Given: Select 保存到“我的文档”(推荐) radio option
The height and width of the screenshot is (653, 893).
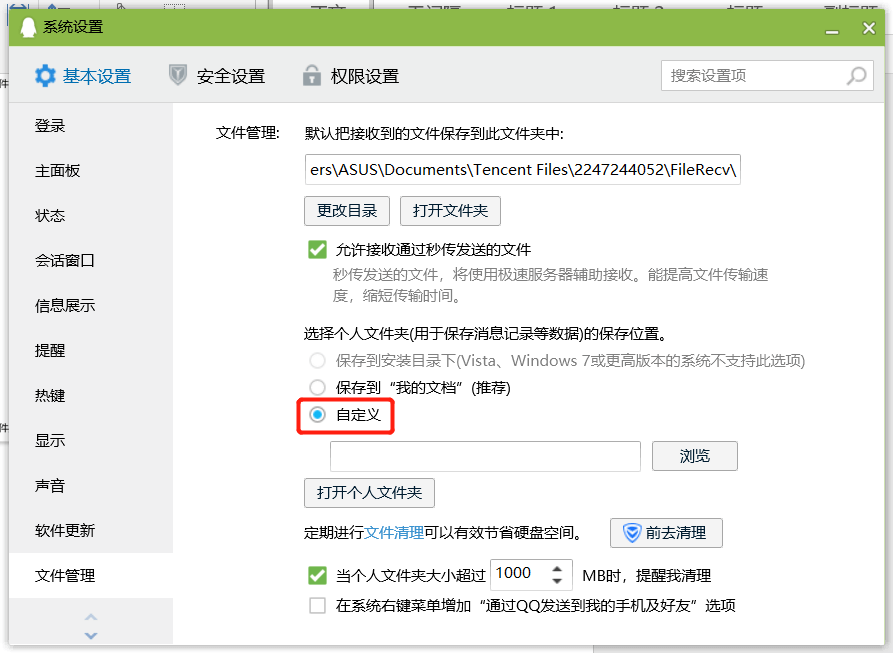Looking at the screenshot, I should 317,388.
